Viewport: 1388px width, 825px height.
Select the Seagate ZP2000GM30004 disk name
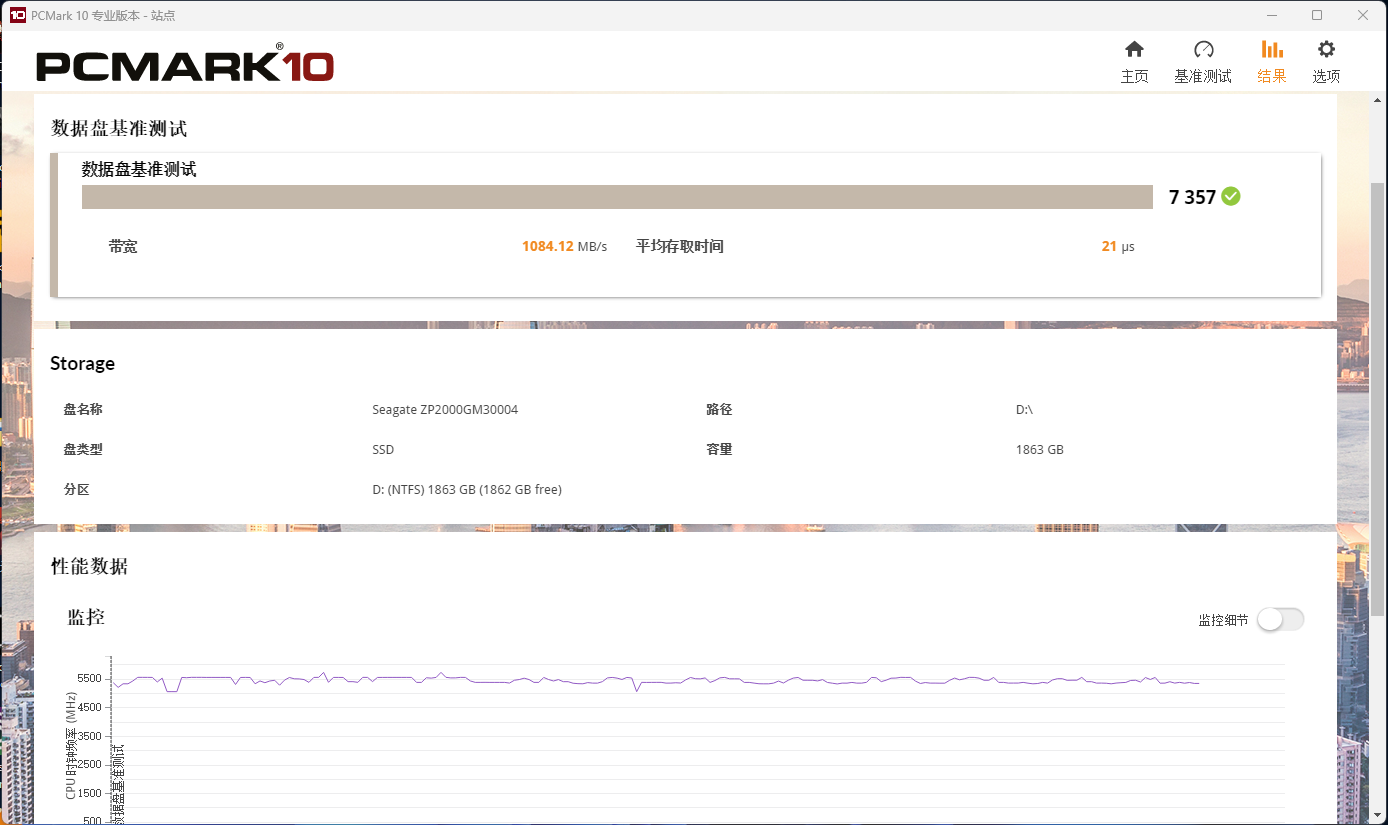445,410
